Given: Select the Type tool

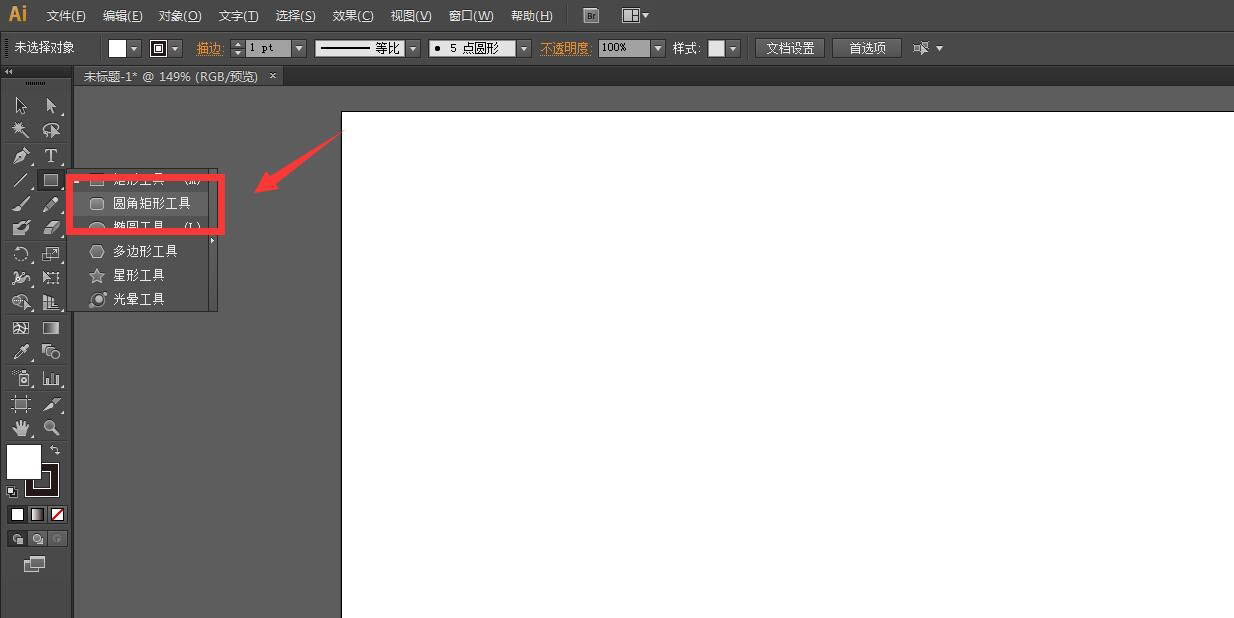Looking at the screenshot, I should pos(50,155).
